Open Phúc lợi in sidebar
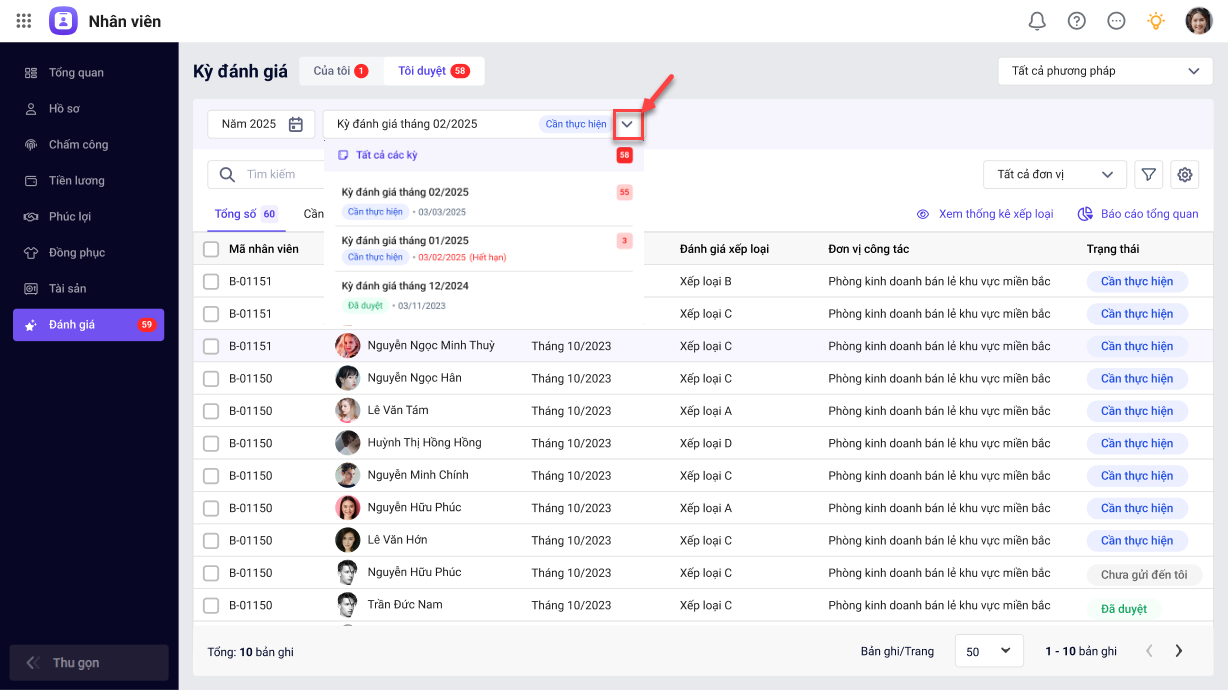 click(x=88, y=217)
